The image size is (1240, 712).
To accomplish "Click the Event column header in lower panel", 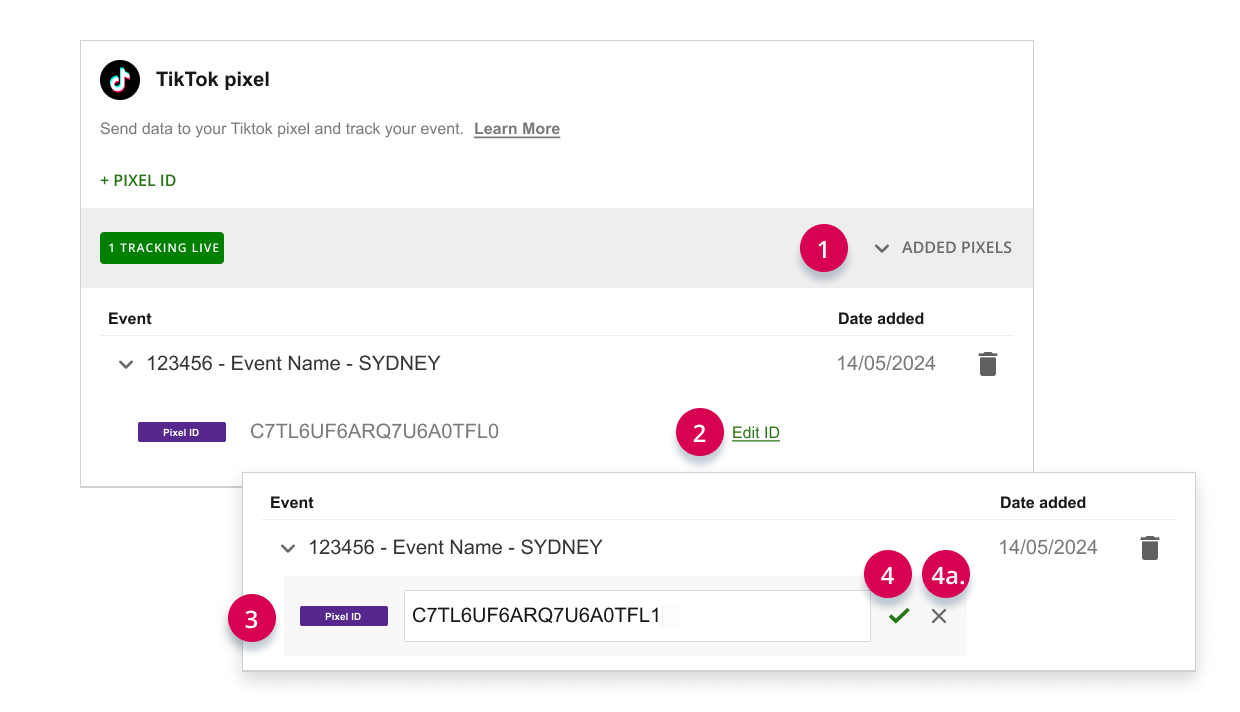I will pos(292,503).
